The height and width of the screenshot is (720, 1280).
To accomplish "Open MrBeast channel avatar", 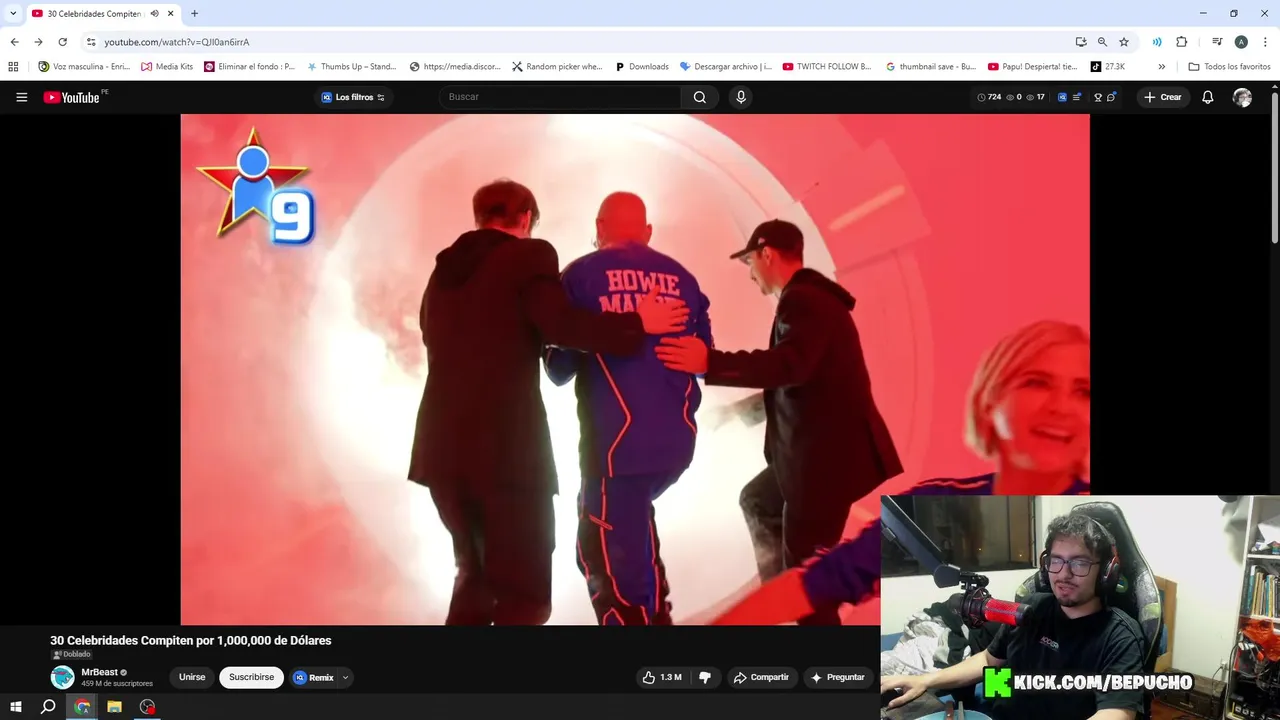I will click(62, 677).
